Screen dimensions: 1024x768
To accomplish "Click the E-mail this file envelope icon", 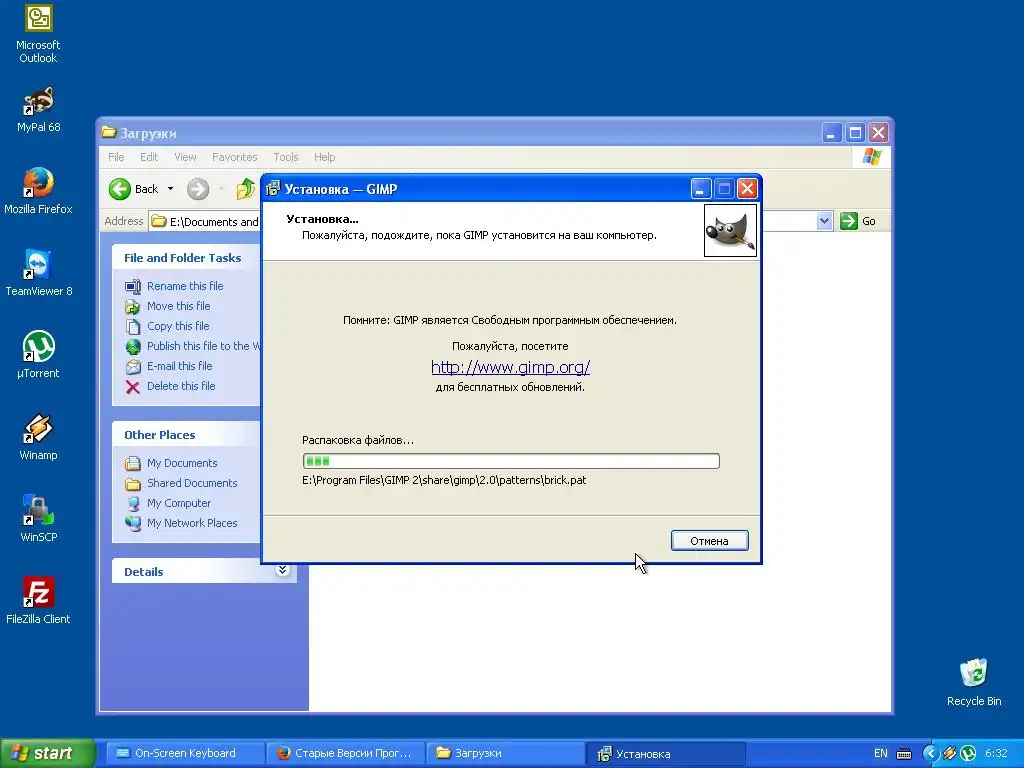I will point(133,367).
